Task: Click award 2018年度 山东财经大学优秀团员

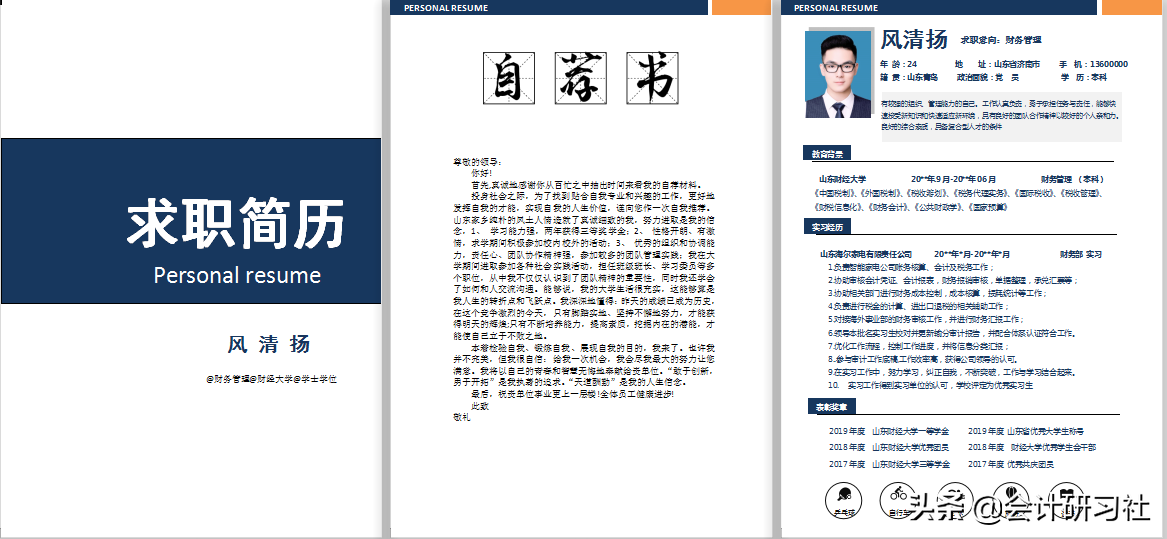Action: (889, 447)
